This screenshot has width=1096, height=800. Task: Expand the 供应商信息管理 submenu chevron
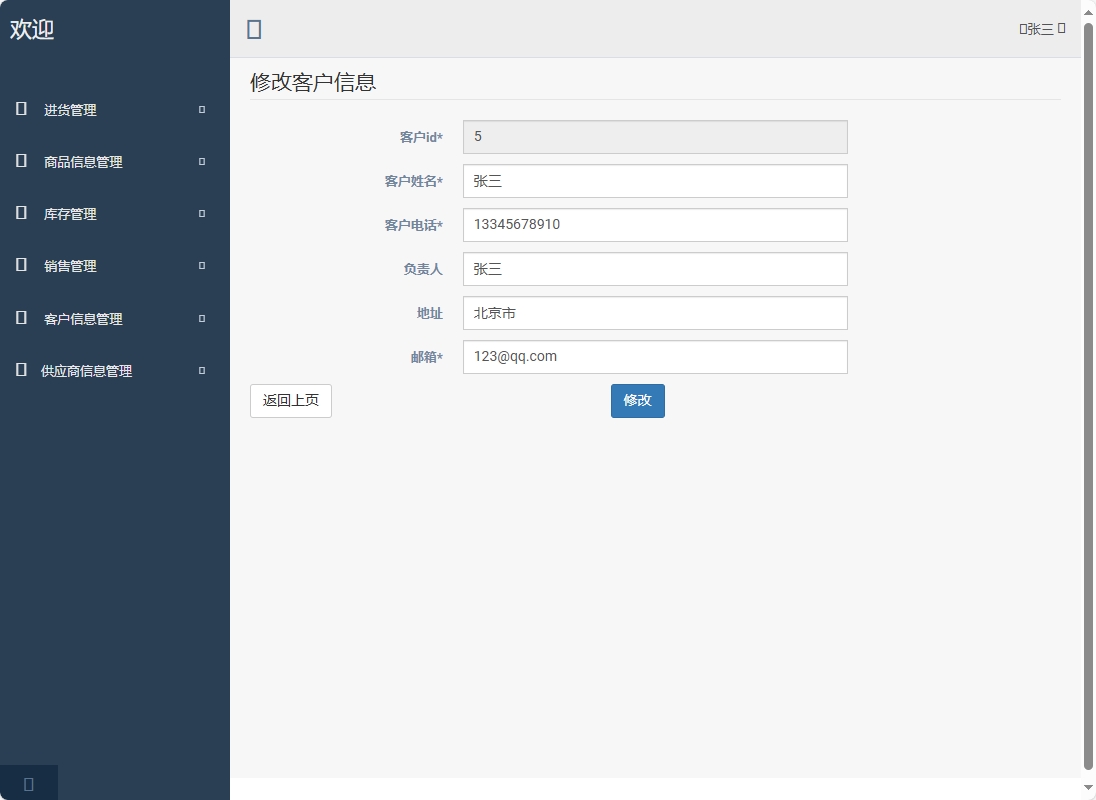point(200,370)
